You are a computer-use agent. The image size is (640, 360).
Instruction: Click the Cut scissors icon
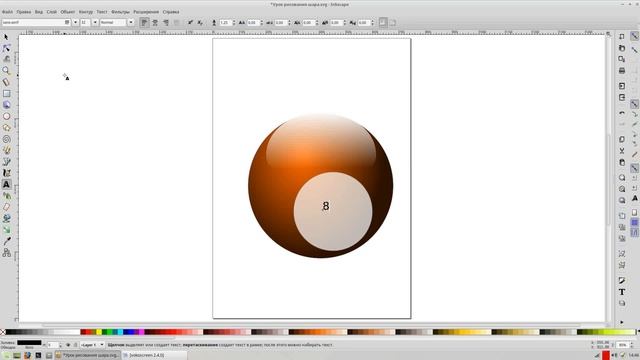pyautogui.click(x=622, y=151)
